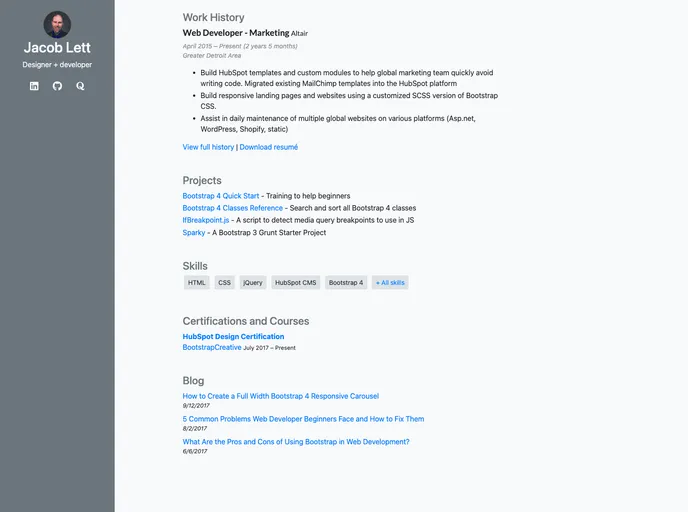
Task: Open the IfBreakpoint.js project link
Action: (x=206, y=220)
